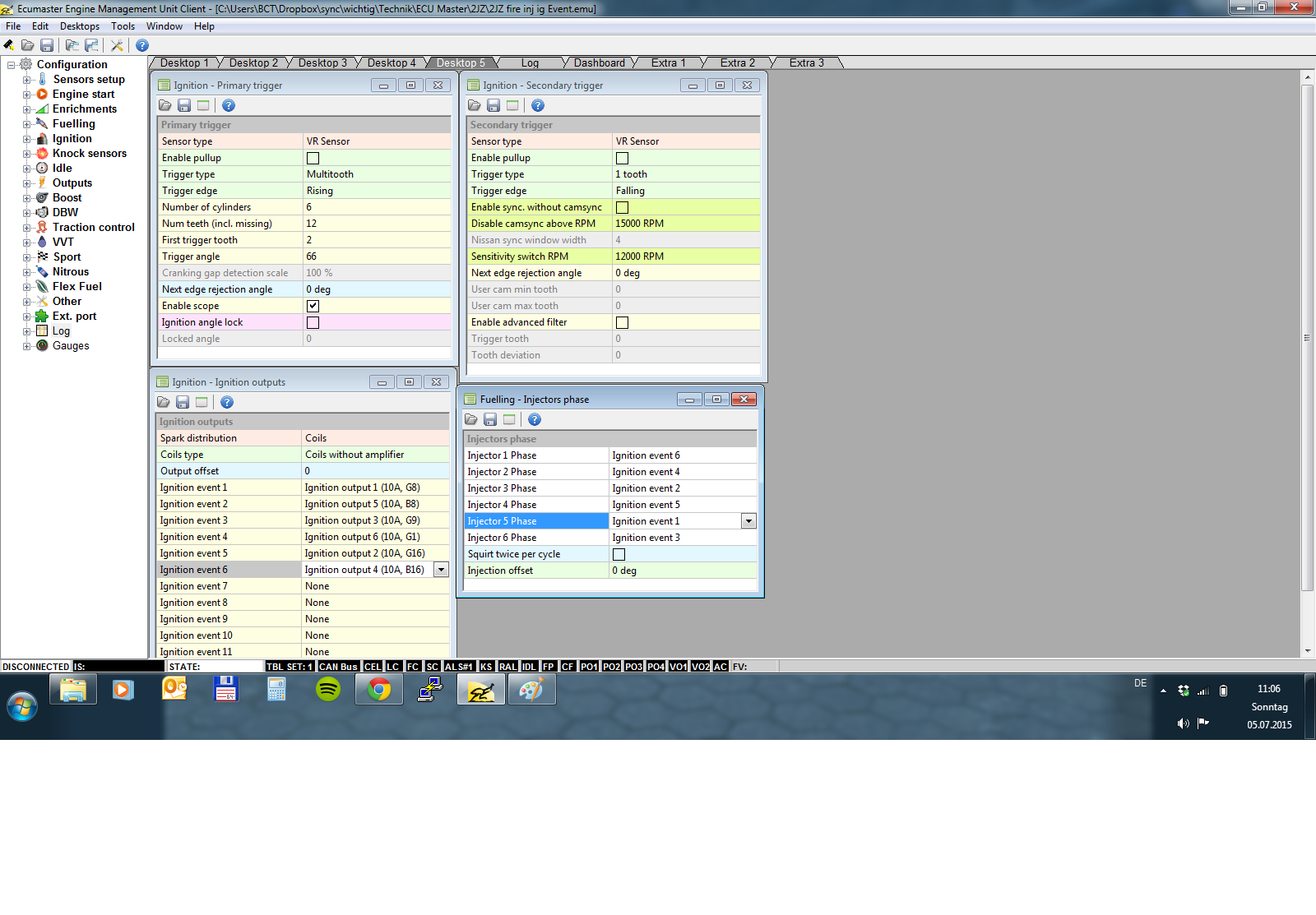Save the Injectors phase settings via floppy icon
1316x915 pixels.
[x=490, y=419]
